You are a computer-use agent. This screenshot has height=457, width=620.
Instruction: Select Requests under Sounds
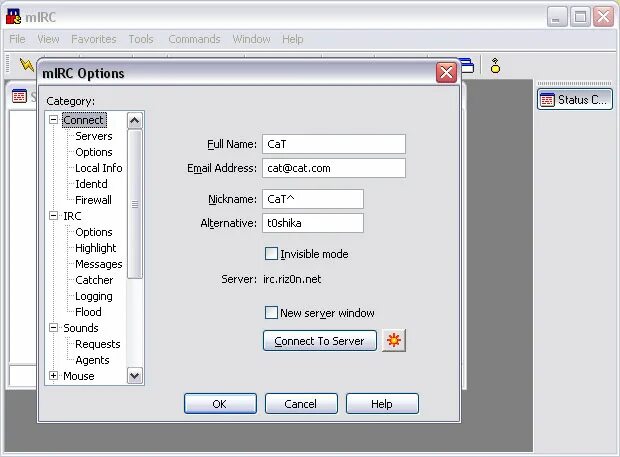(x=98, y=344)
